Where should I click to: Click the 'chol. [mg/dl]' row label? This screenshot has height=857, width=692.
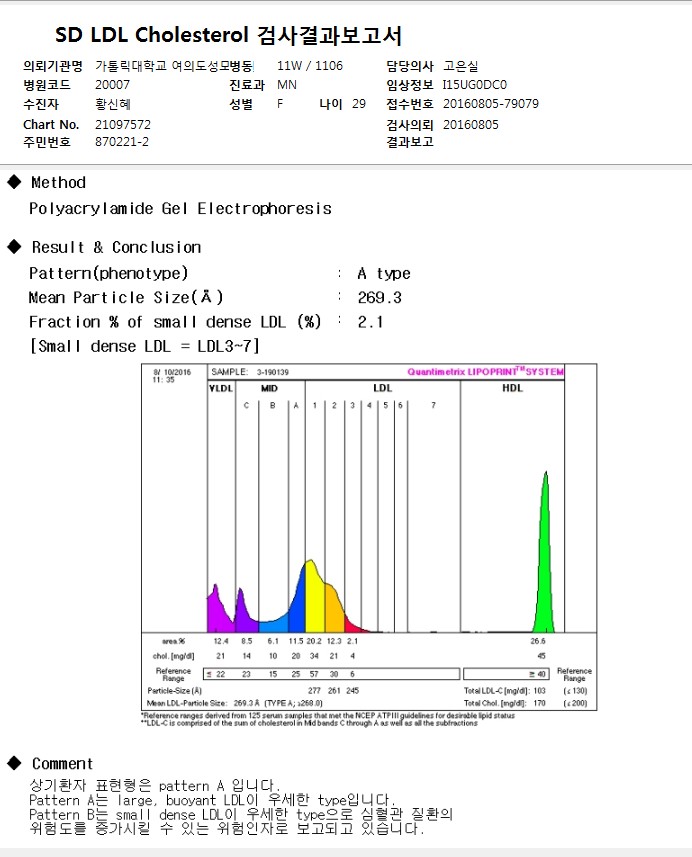(x=173, y=656)
